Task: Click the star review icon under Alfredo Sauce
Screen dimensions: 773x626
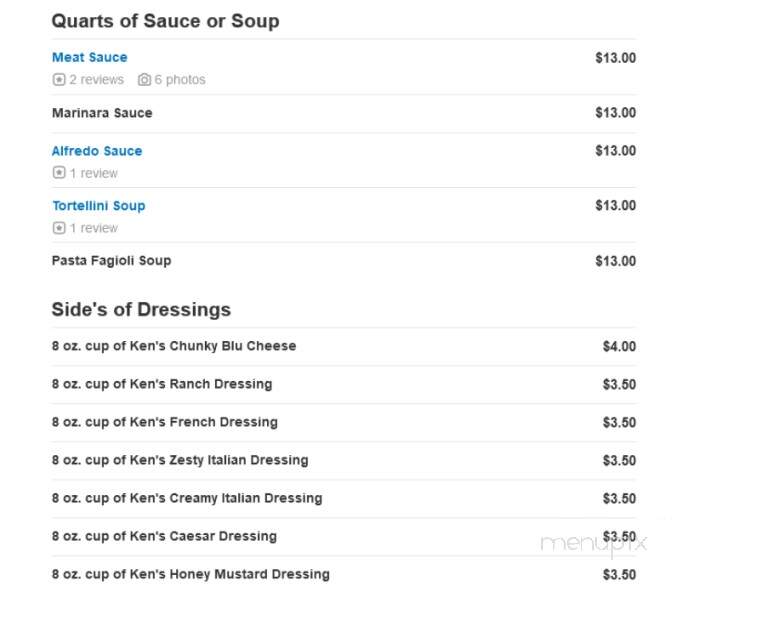Action: 59,173
